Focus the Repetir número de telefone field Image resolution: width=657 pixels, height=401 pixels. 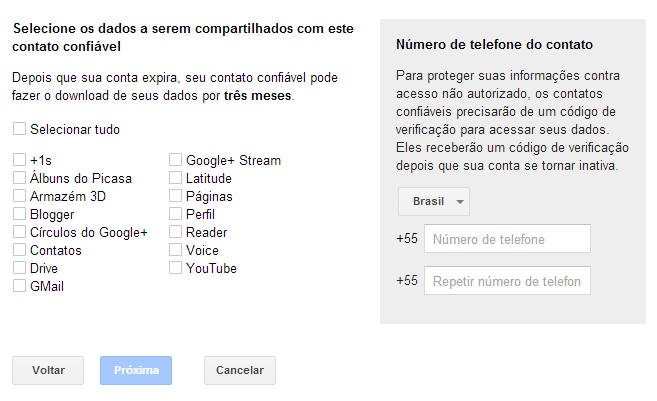[x=507, y=281]
